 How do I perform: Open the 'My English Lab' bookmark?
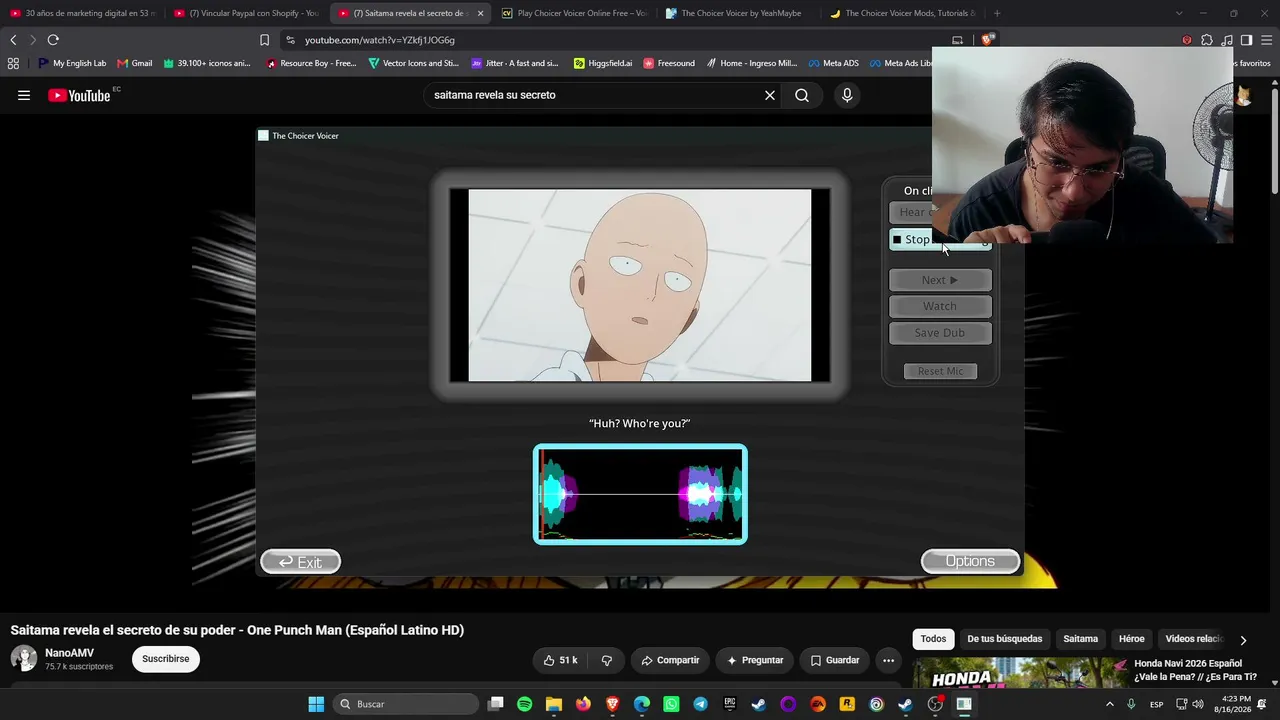(72, 63)
